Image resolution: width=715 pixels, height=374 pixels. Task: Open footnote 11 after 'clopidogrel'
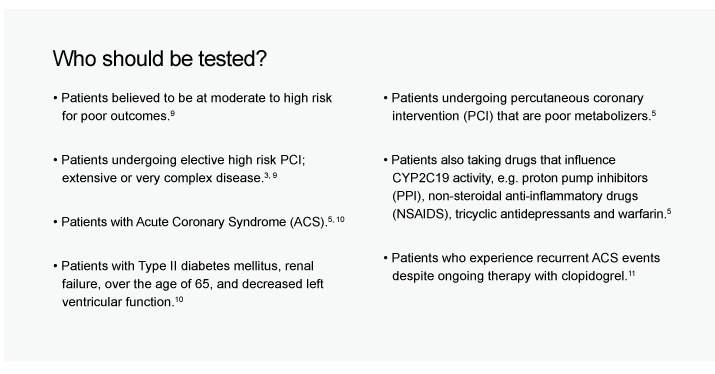click(632, 274)
